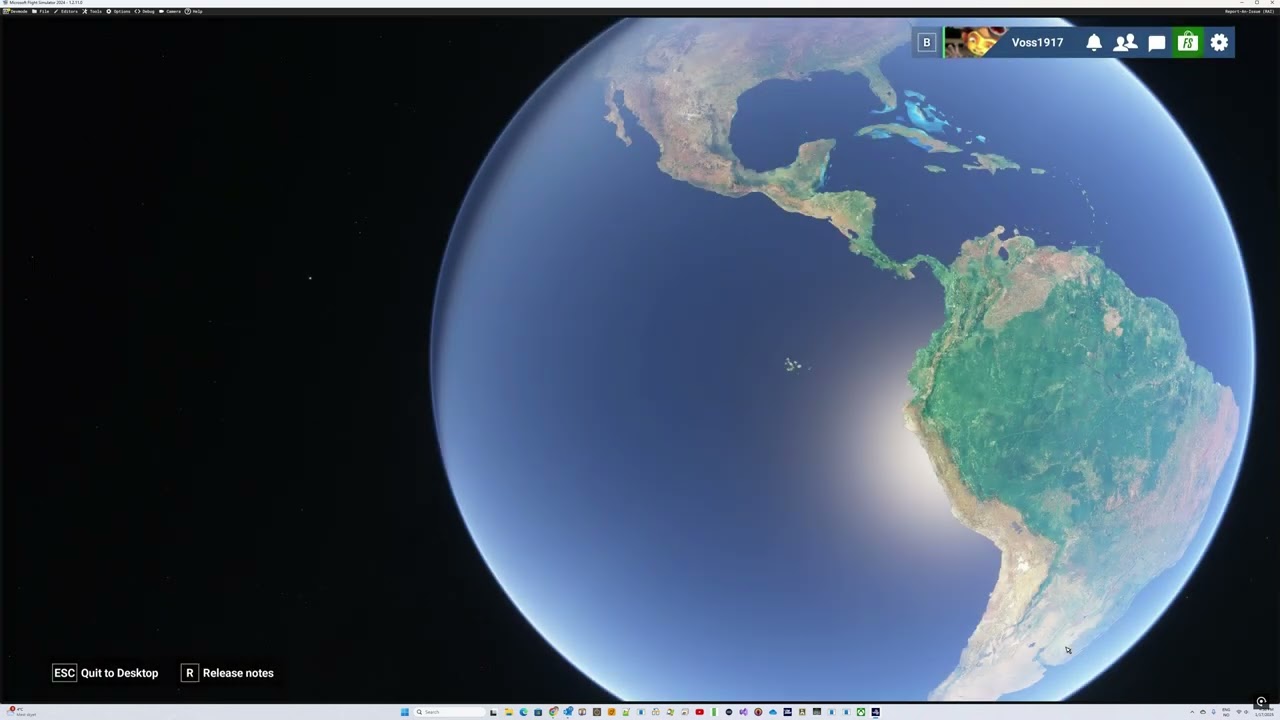Open the friends and groups icon
This screenshot has width=1280, height=720.
(1125, 43)
